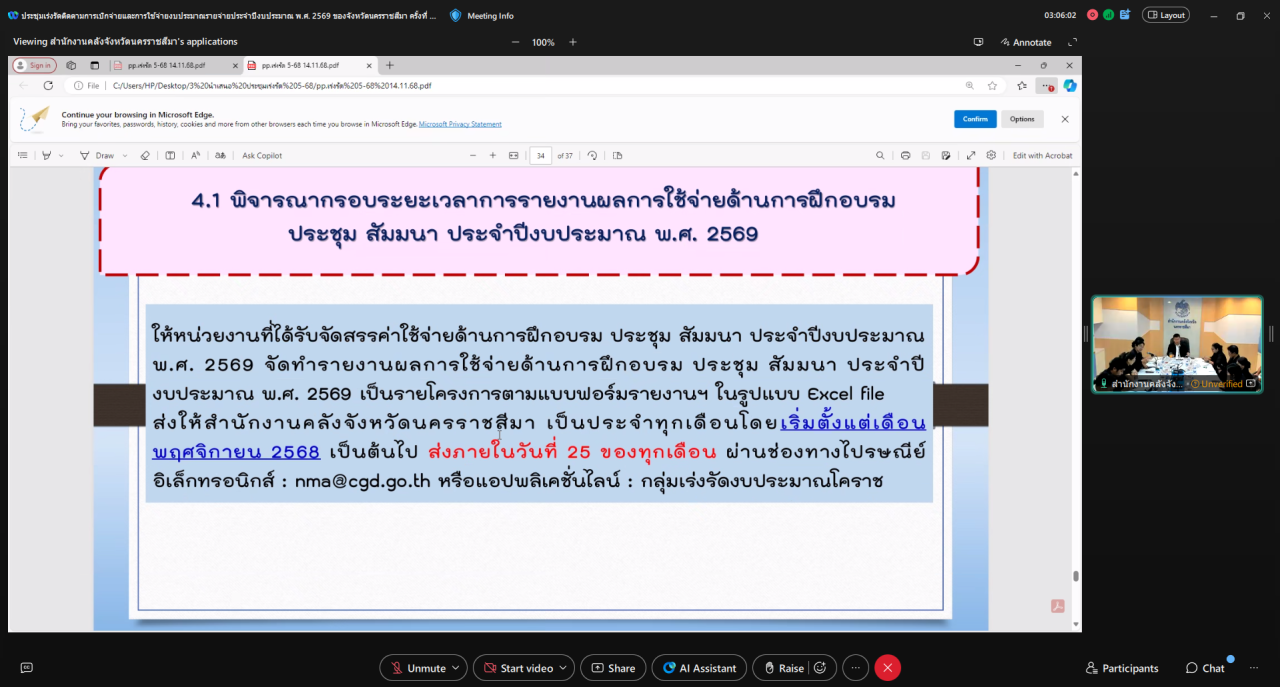
Task: Open the meeting Layout menu
Action: click(1168, 15)
